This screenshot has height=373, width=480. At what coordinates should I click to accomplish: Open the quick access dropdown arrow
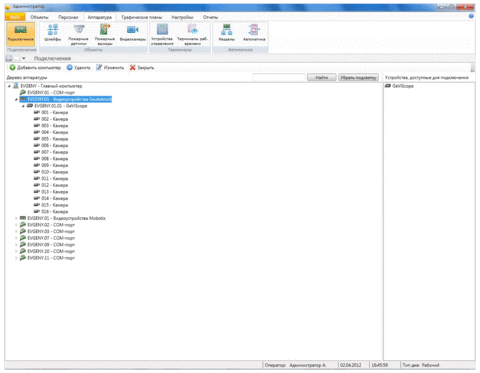24,58
